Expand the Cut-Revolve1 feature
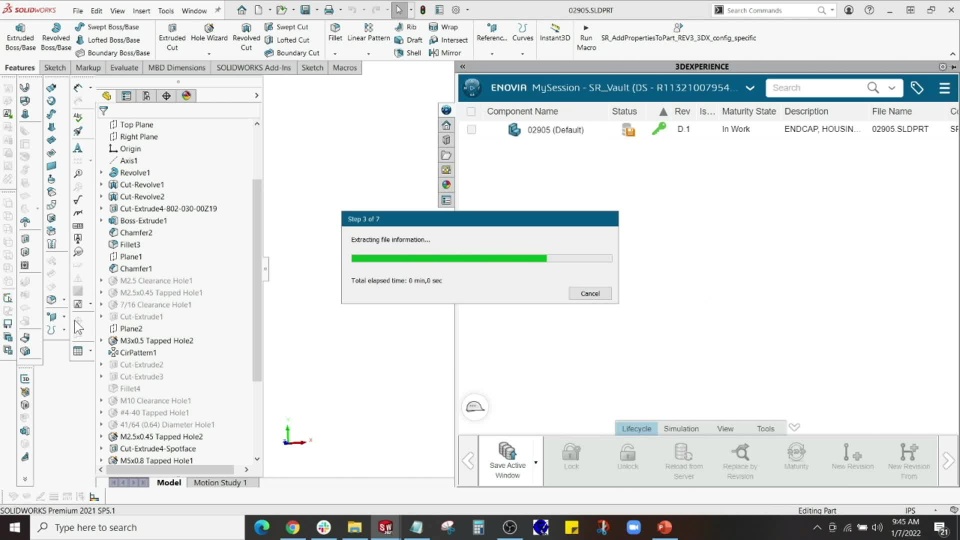 [102, 184]
